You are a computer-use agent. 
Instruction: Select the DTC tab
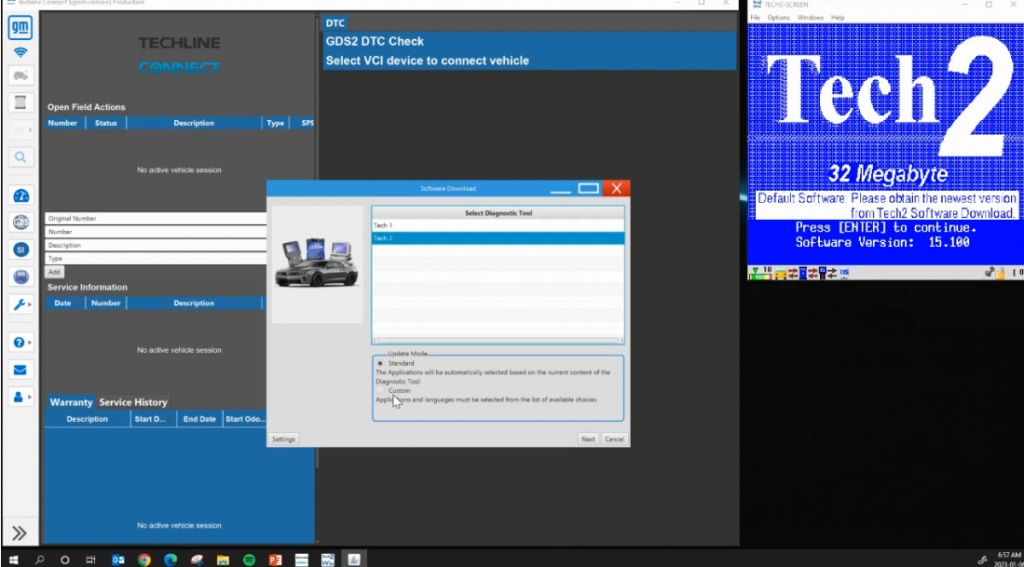335,24
